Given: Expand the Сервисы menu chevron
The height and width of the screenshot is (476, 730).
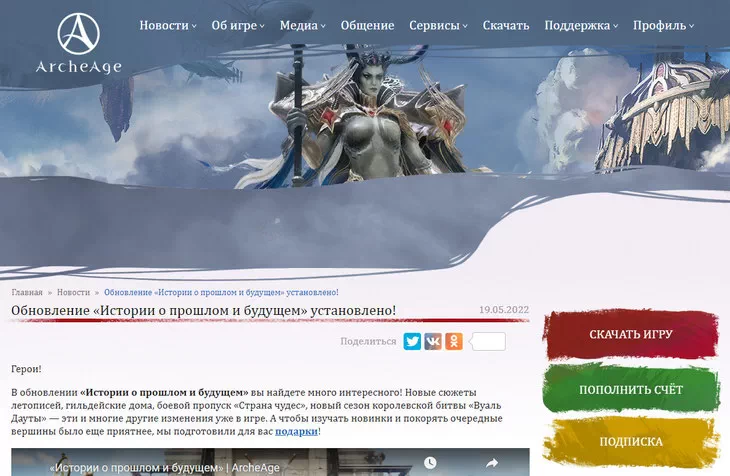Looking at the screenshot, I should (x=465, y=27).
